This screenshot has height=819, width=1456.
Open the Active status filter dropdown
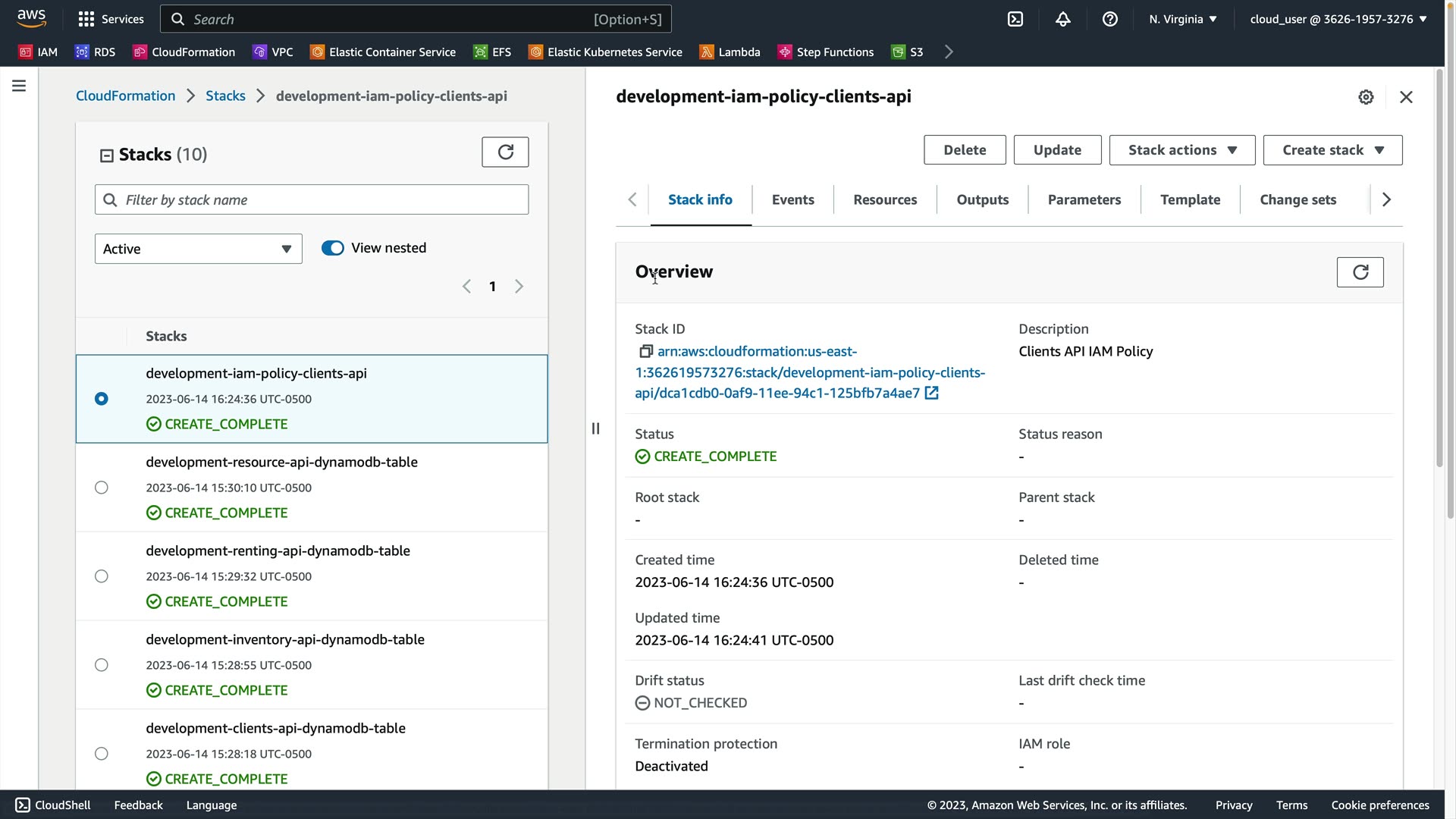coord(198,249)
